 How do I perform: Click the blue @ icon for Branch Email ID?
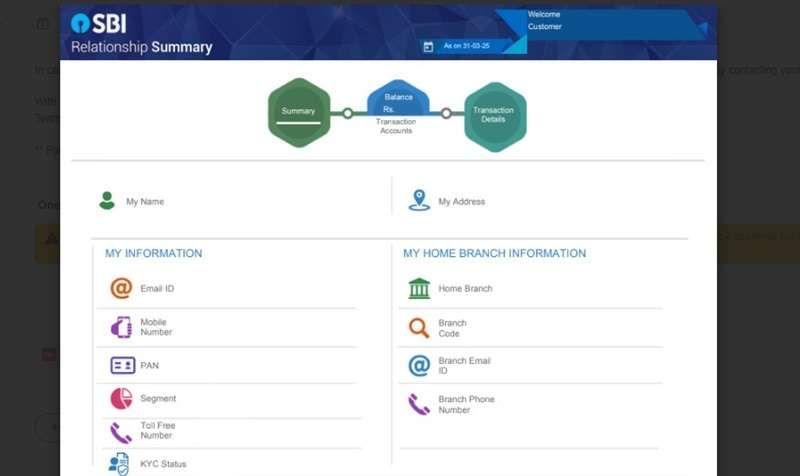(419, 366)
